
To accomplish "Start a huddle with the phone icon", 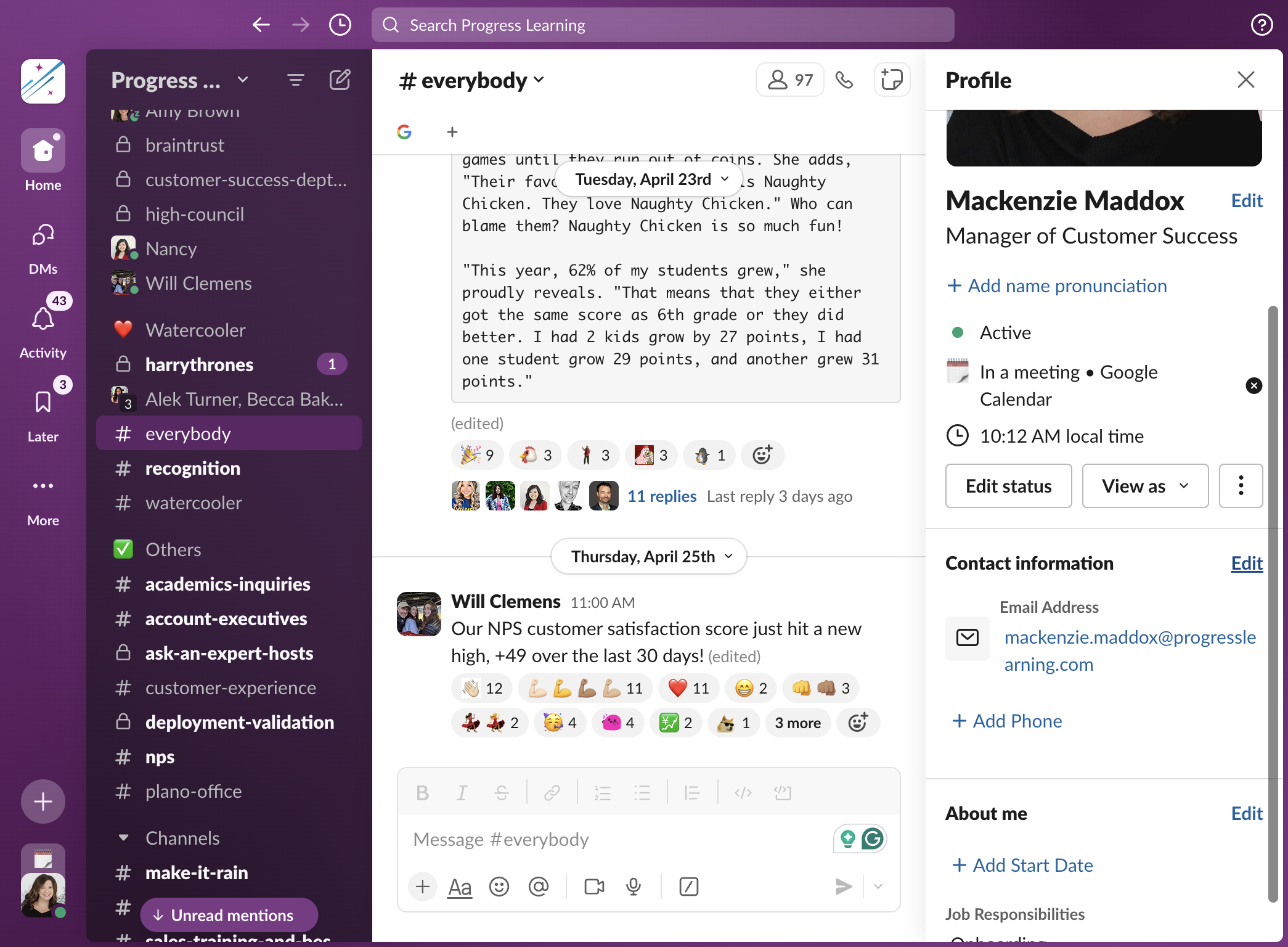I will tap(844, 80).
